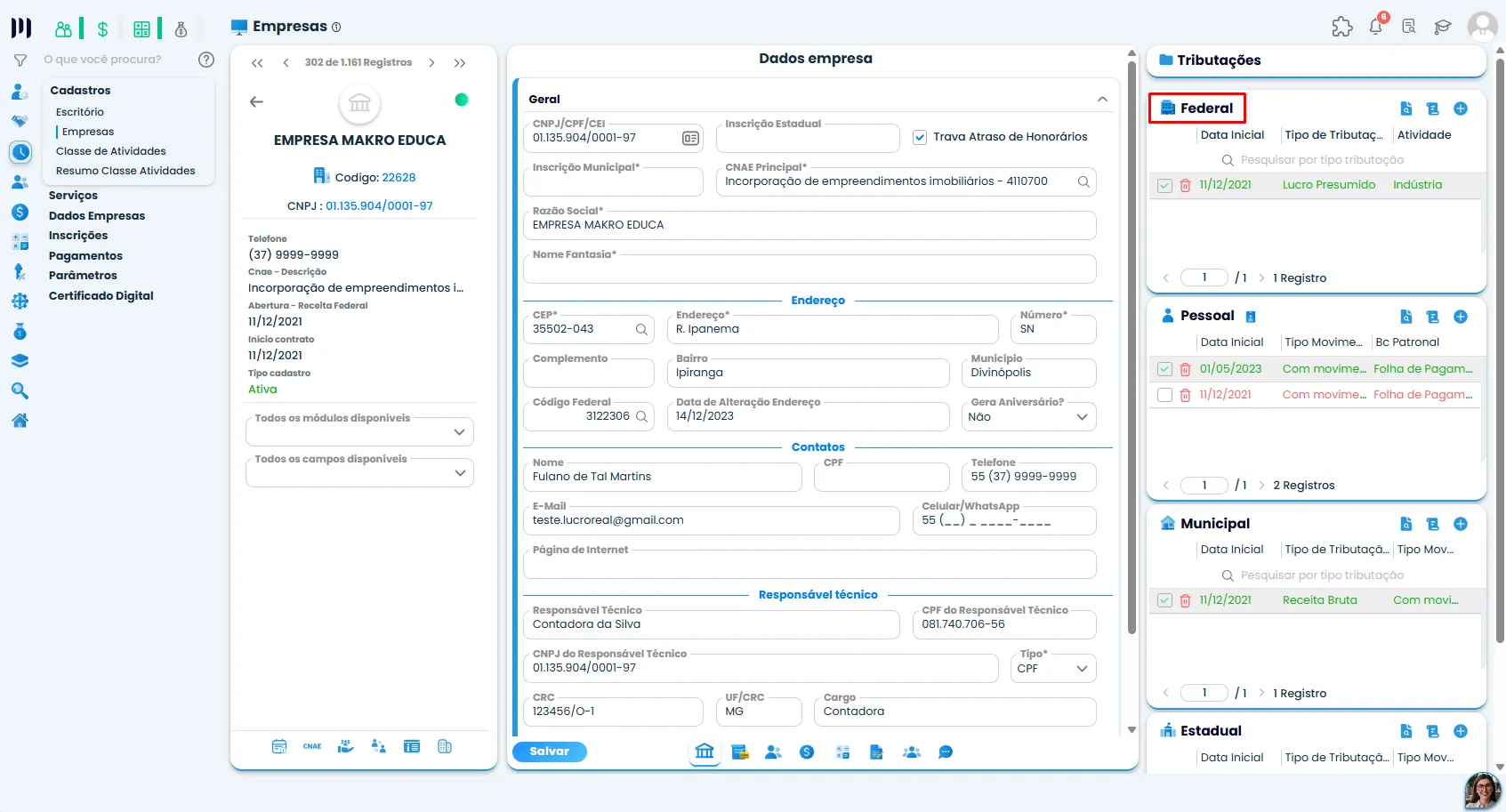Open Certificado Digital in sidebar menu
The image size is (1506, 812).
coord(101,296)
